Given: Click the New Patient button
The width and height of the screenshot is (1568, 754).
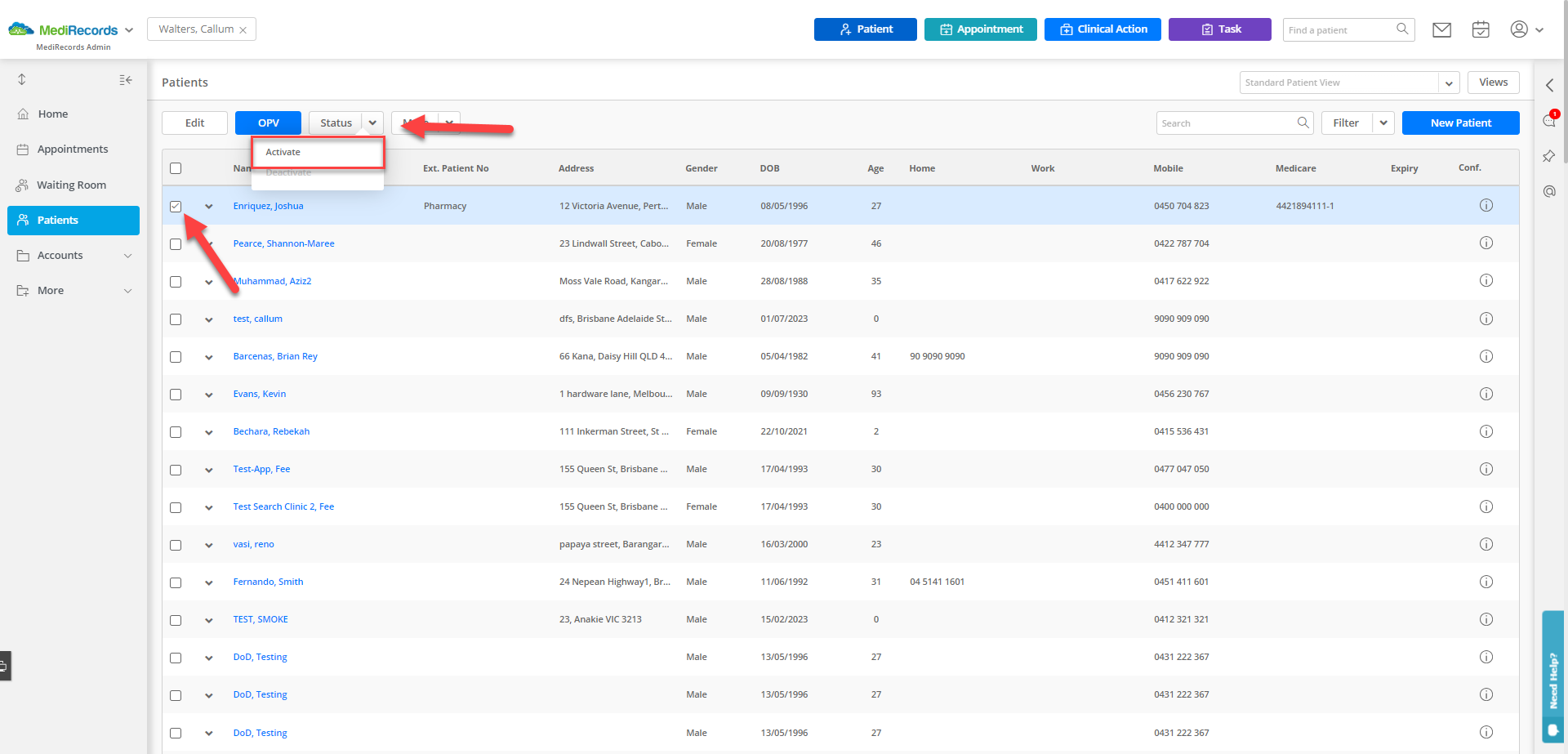Looking at the screenshot, I should point(1461,123).
